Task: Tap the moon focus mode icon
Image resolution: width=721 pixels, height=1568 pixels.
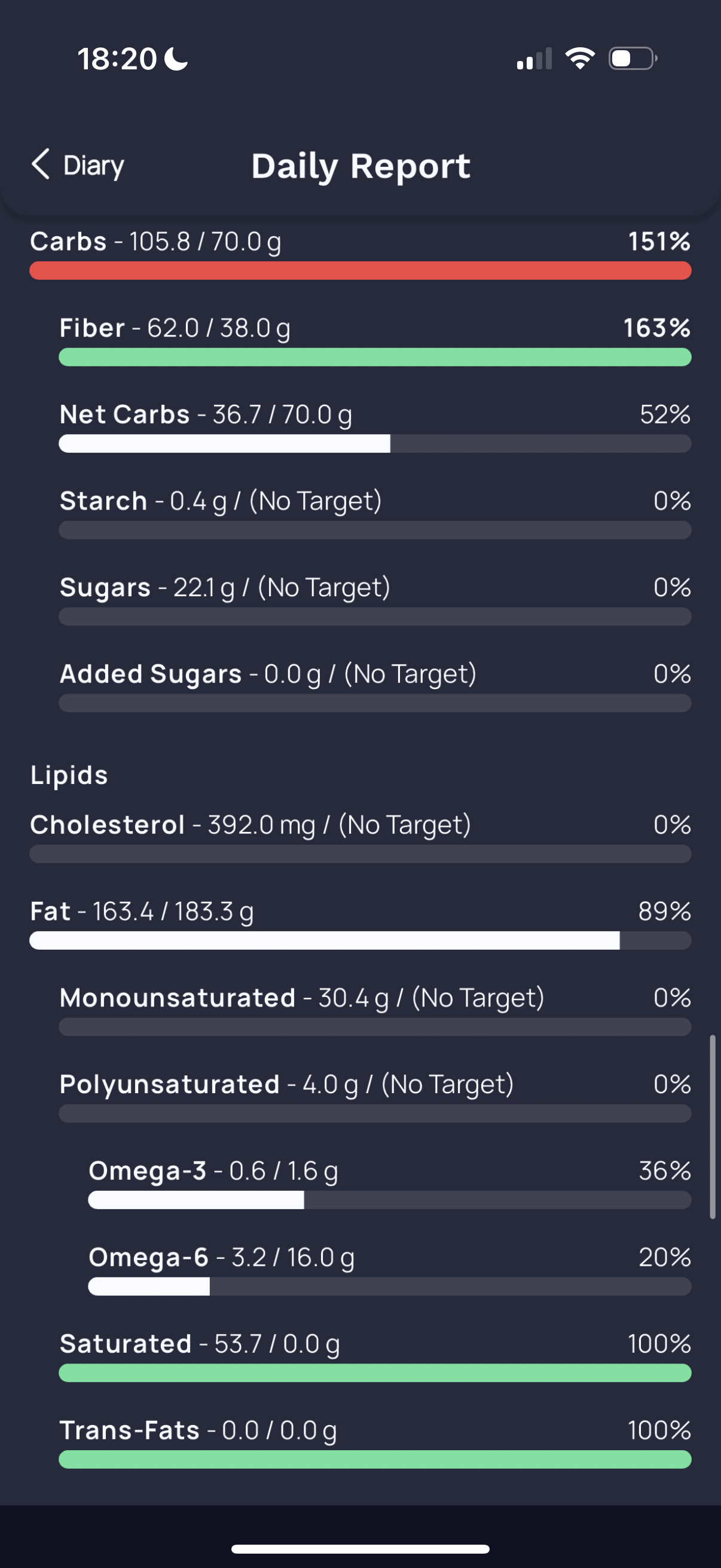Action: (176, 59)
